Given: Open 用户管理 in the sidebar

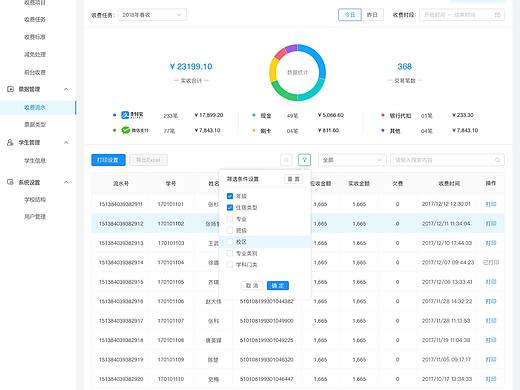Looking at the screenshot, I should [x=35, y=217].
